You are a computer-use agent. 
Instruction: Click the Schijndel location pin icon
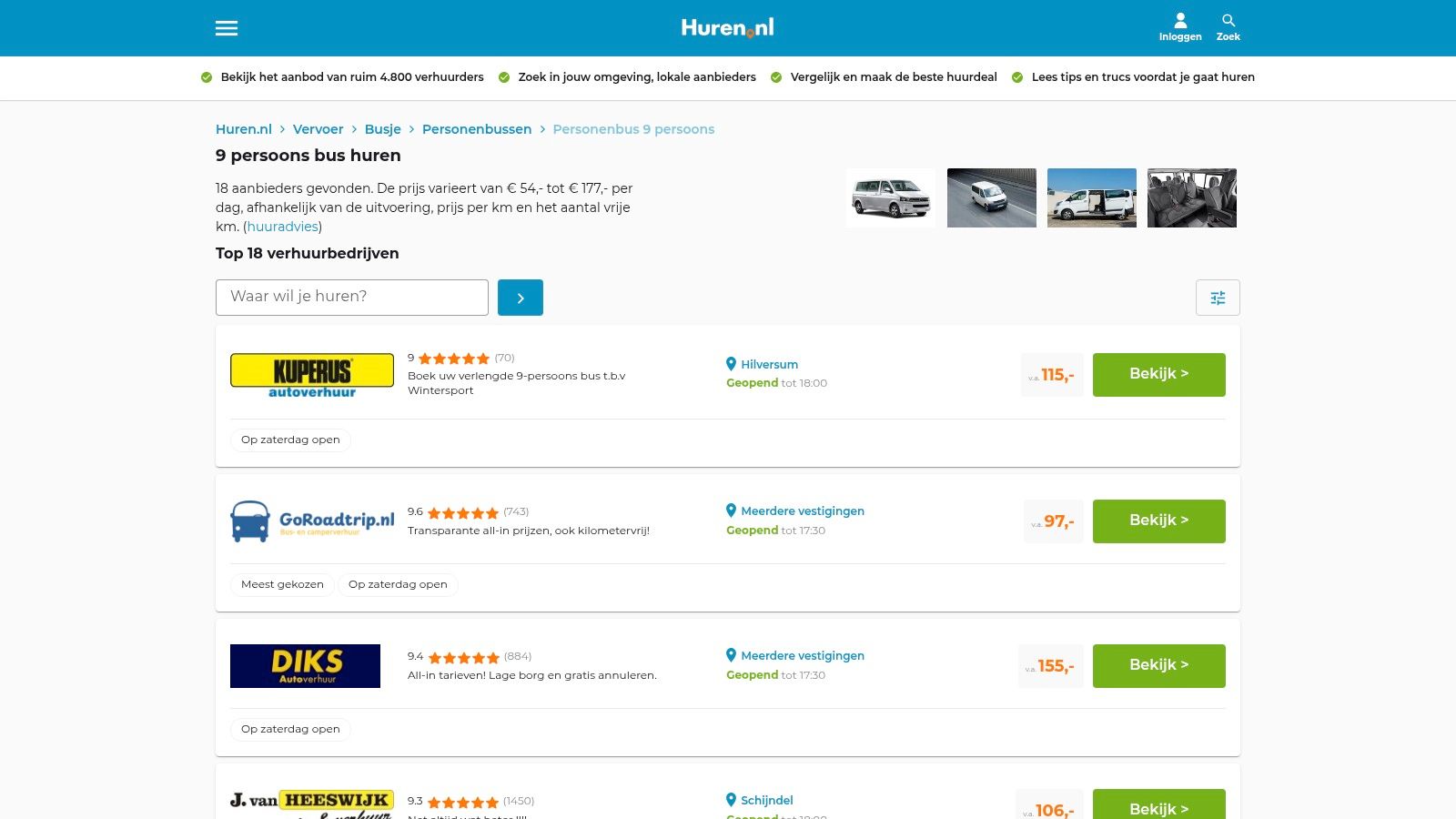pos(731,800)
